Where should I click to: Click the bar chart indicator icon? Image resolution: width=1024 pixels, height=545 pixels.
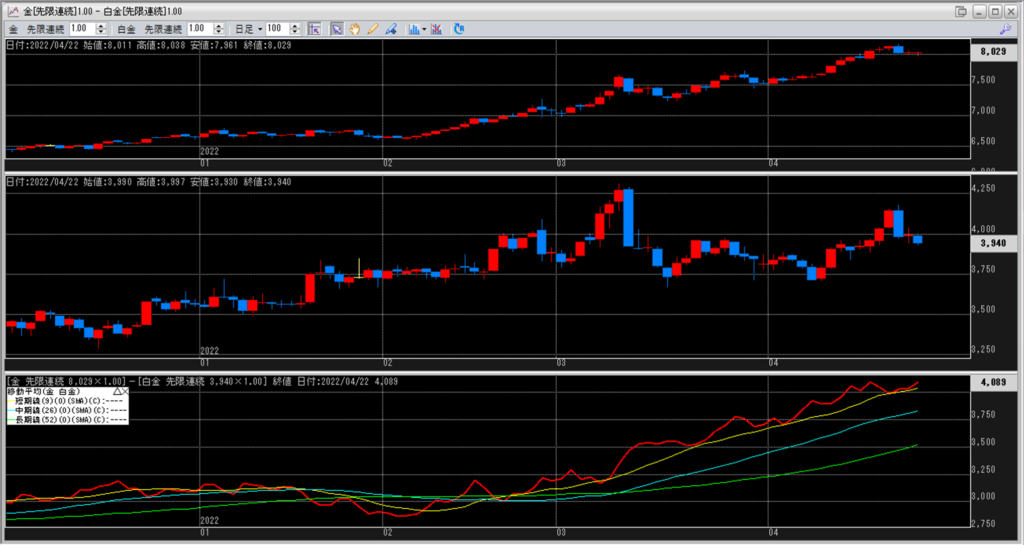412,29
